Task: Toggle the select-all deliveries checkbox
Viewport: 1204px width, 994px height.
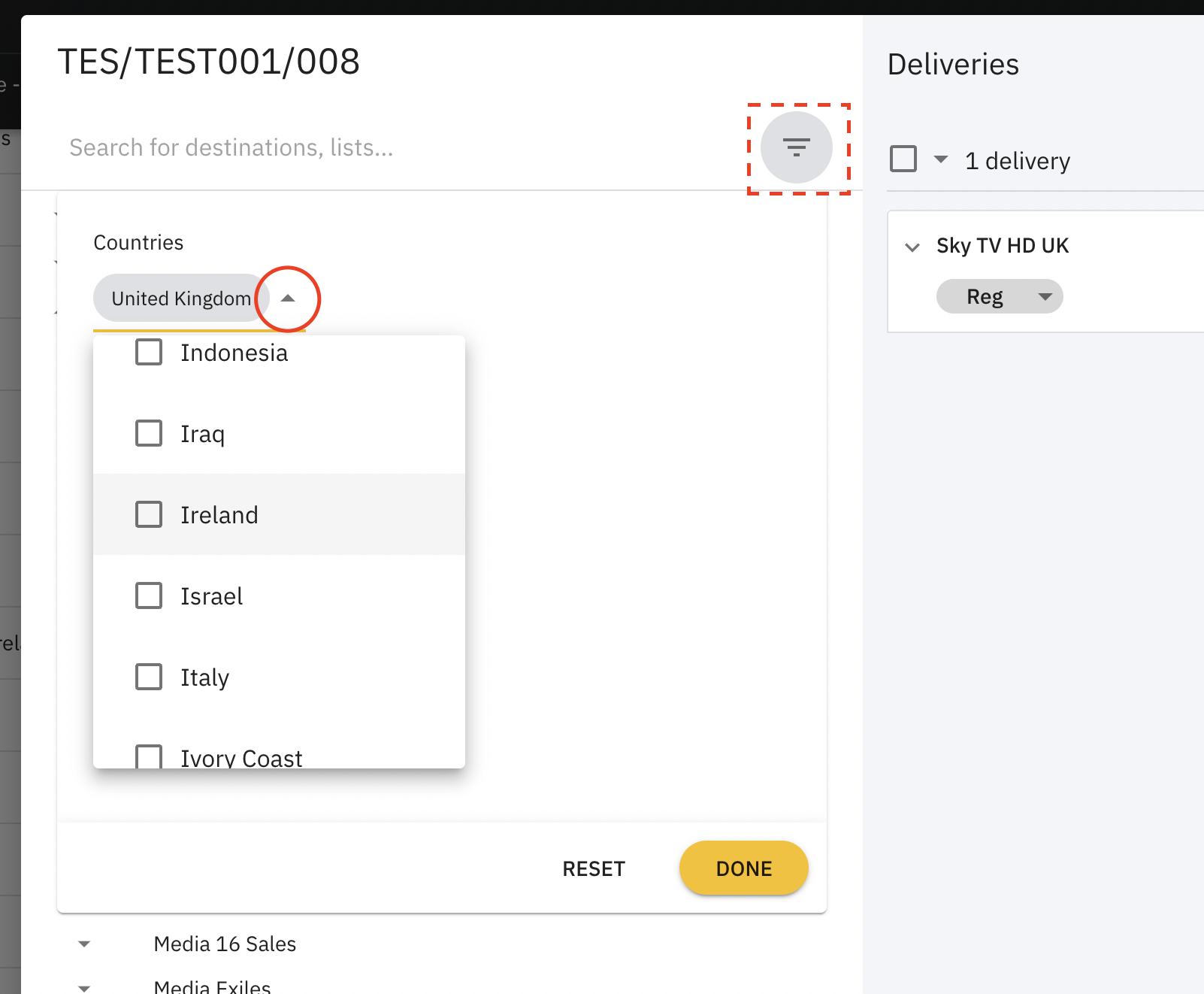Action: point(903,159)
